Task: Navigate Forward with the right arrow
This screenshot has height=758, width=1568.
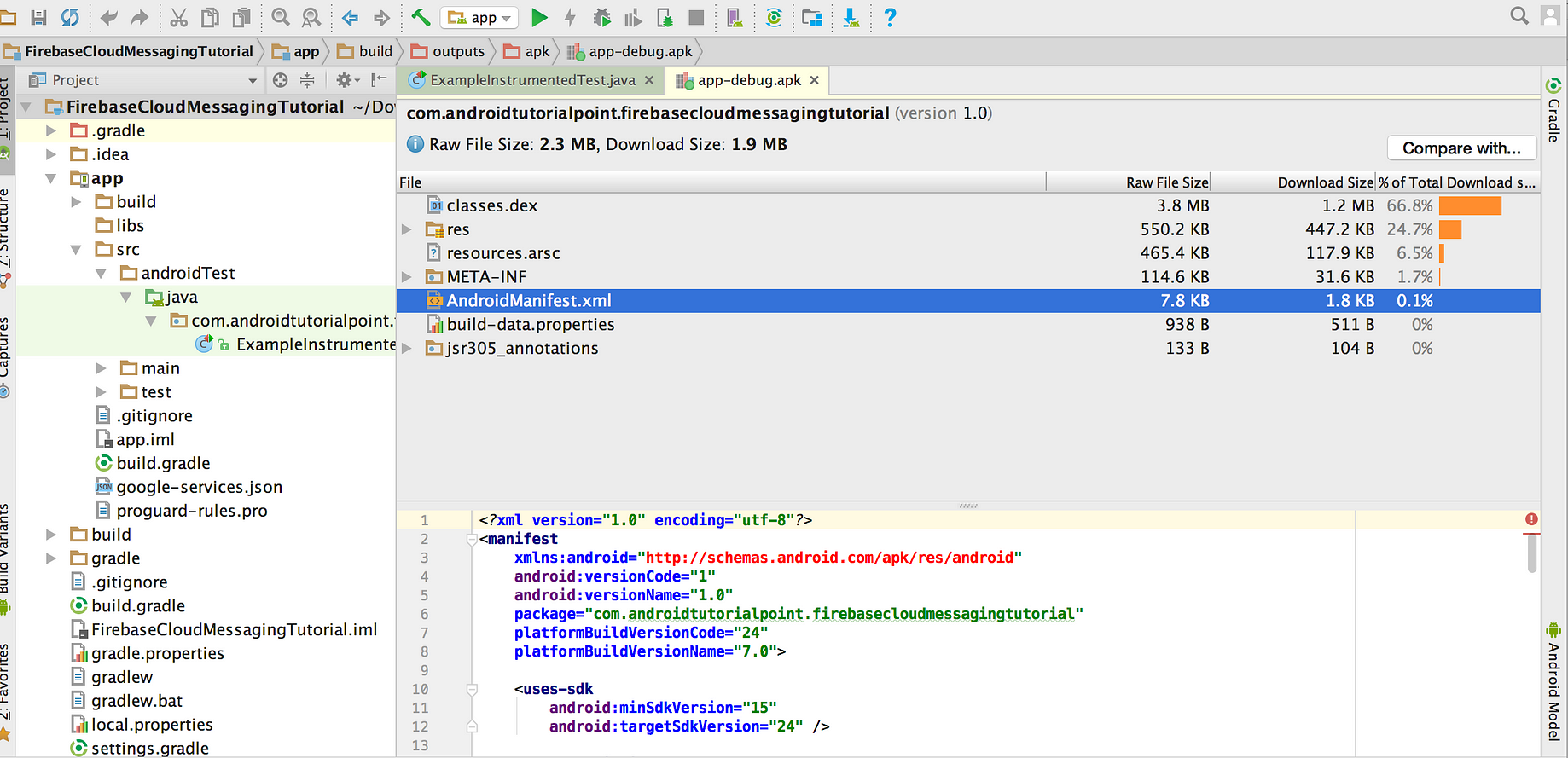Action: coord(381,17)
